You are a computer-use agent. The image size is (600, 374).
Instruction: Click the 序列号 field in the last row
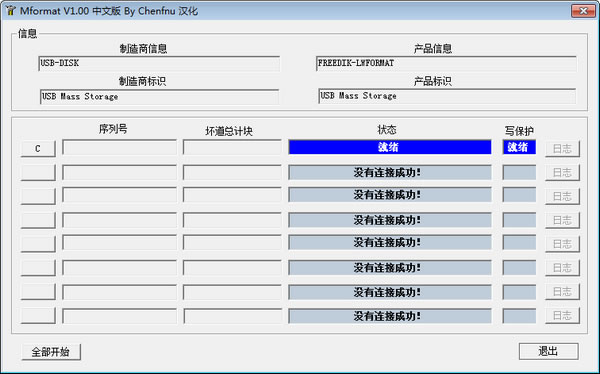click(119, 316)
